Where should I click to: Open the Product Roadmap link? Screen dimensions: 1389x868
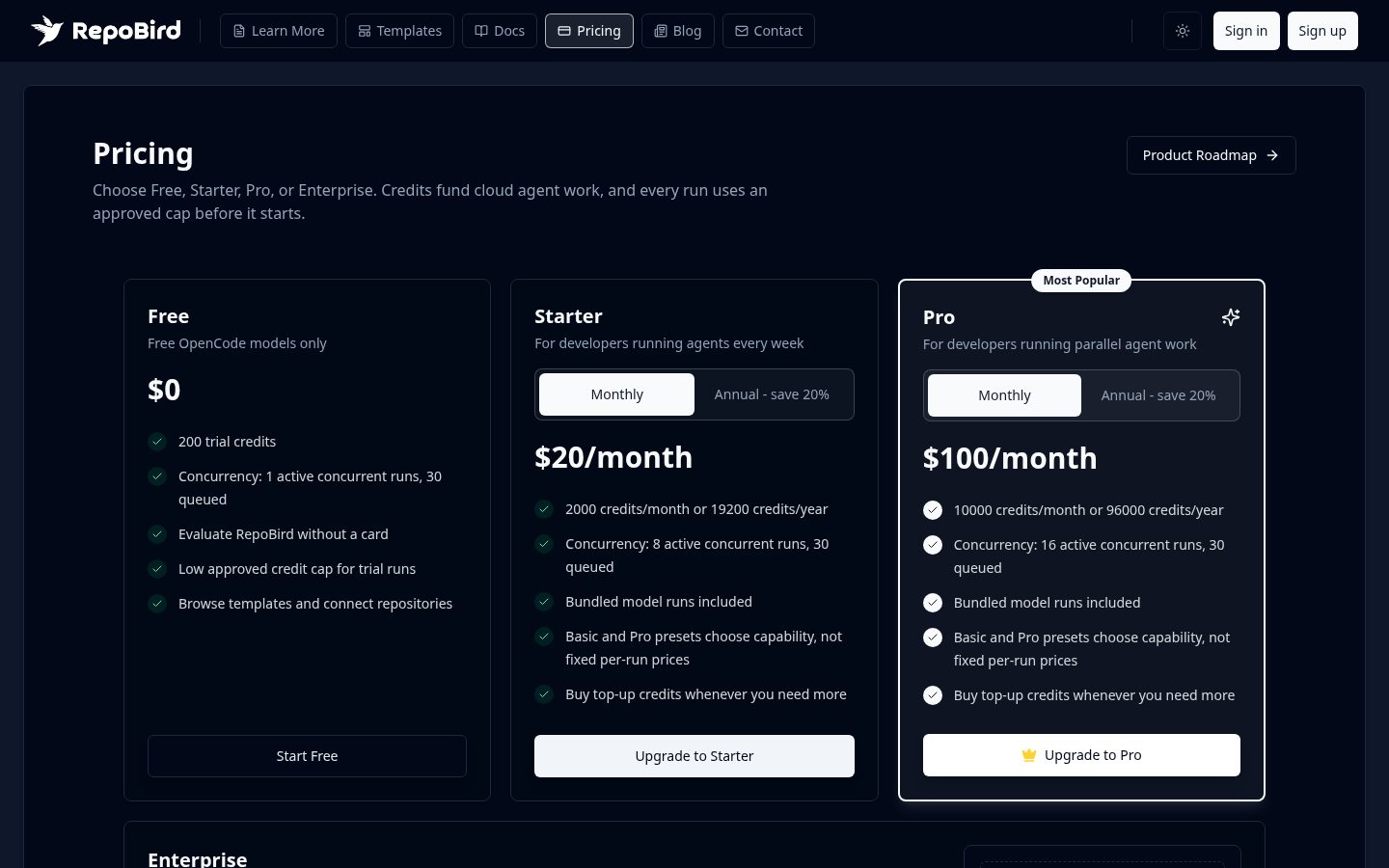pos(1211,155)
